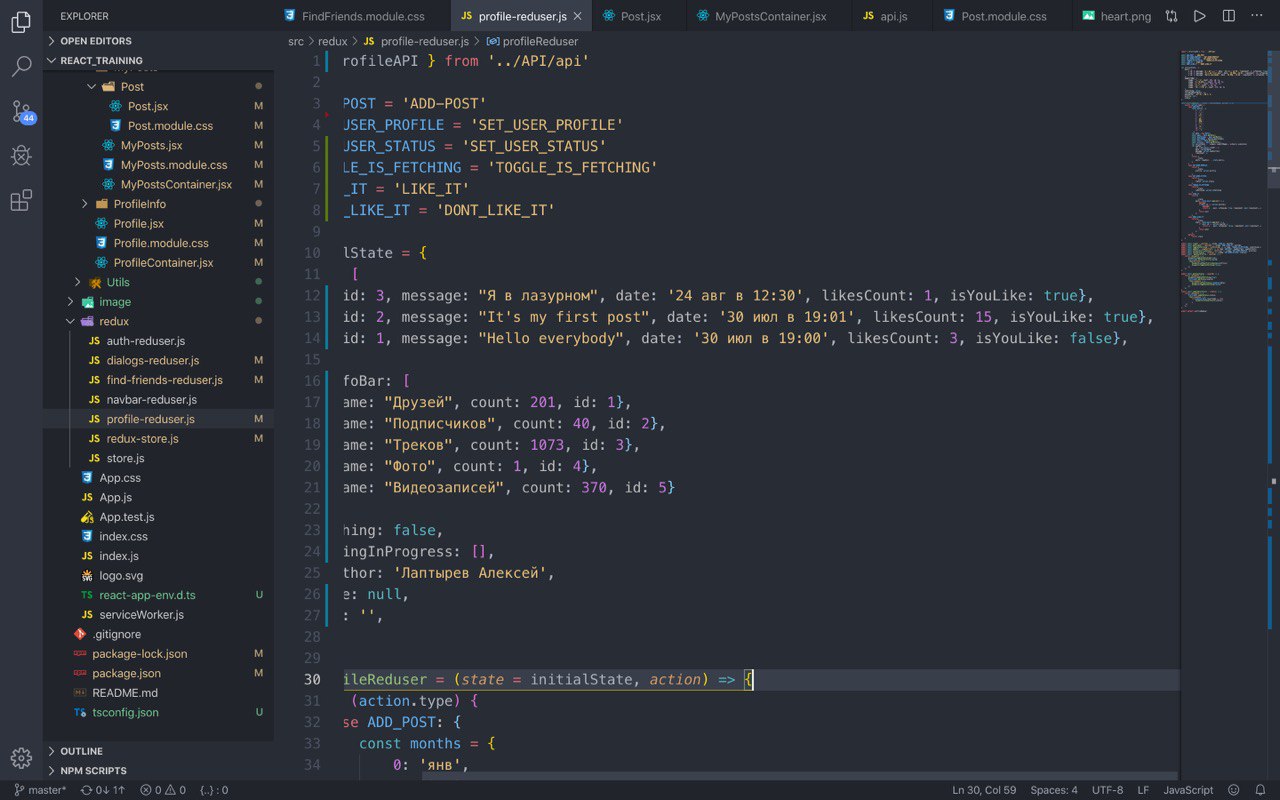
Task: Expand the NPM SCRIPTS section
Action: [x=93, y=771]
